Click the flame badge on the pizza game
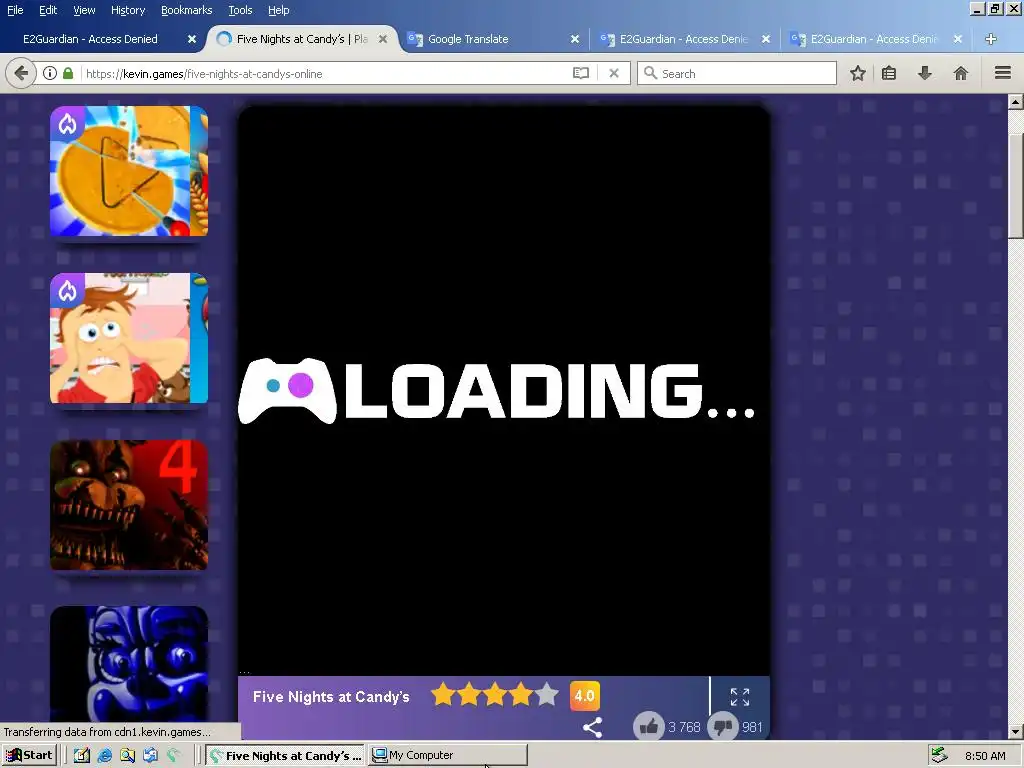The width and height of the screenshot is (1024, 768). (67, 123)
